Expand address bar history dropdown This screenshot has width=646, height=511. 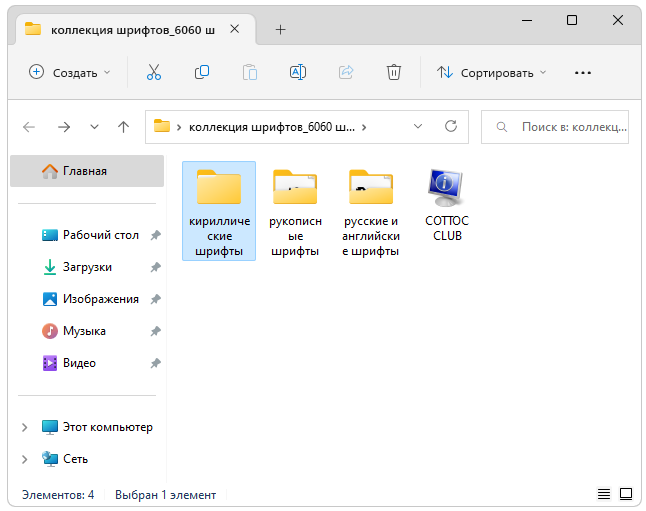pos(418,126)
